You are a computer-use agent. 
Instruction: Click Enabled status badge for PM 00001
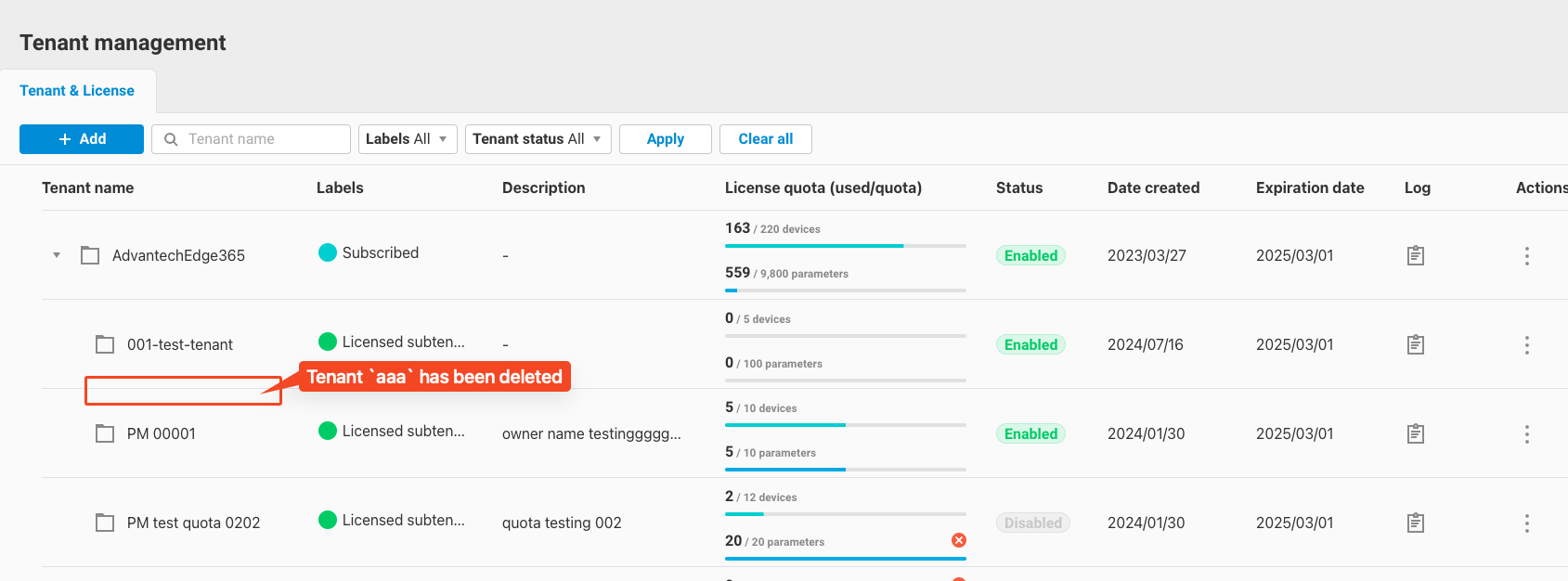click(x=1030, y=433)
